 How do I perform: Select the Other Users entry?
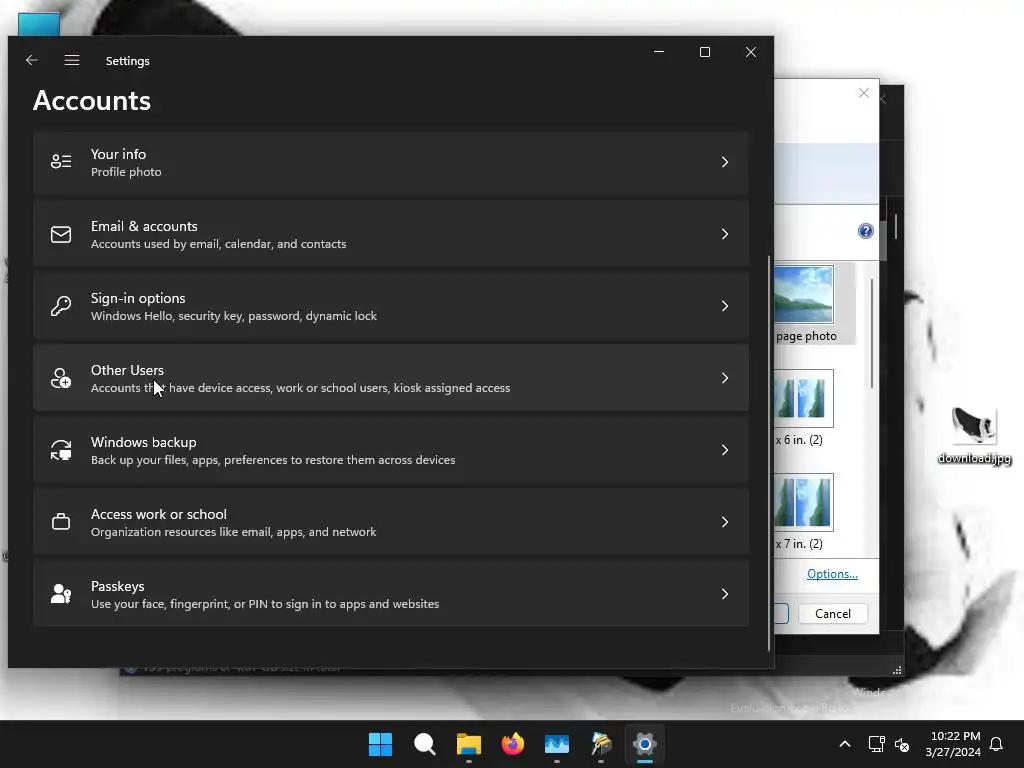(x=391, y=378)
